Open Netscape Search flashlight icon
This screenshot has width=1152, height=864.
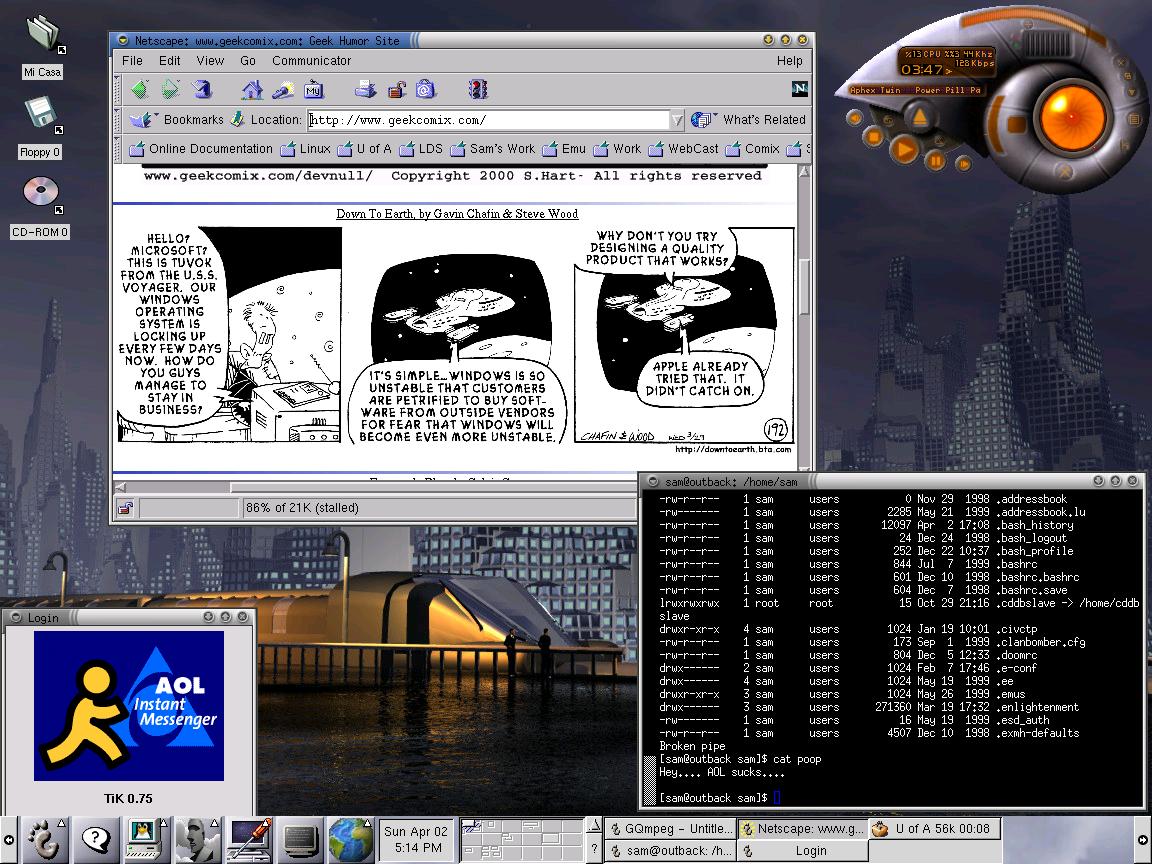pos(283,90)
